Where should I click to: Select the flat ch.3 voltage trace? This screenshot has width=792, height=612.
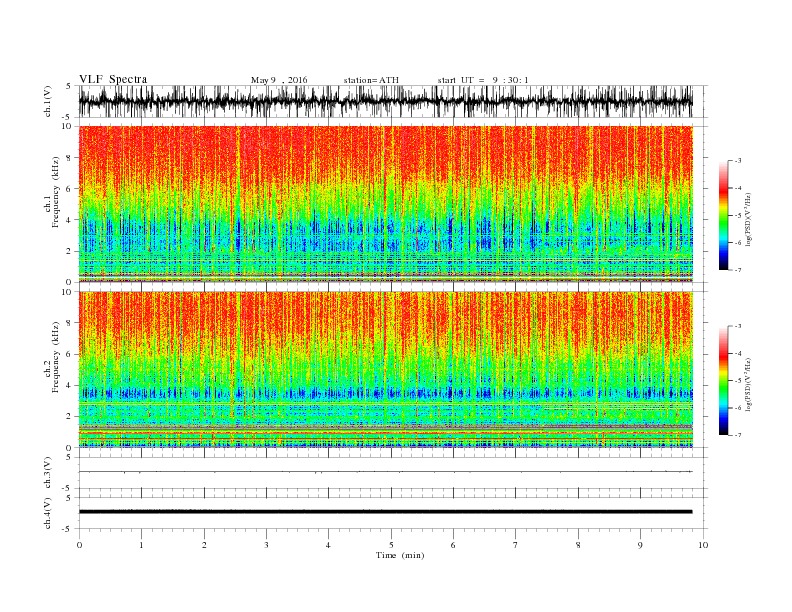click(385, 472)
